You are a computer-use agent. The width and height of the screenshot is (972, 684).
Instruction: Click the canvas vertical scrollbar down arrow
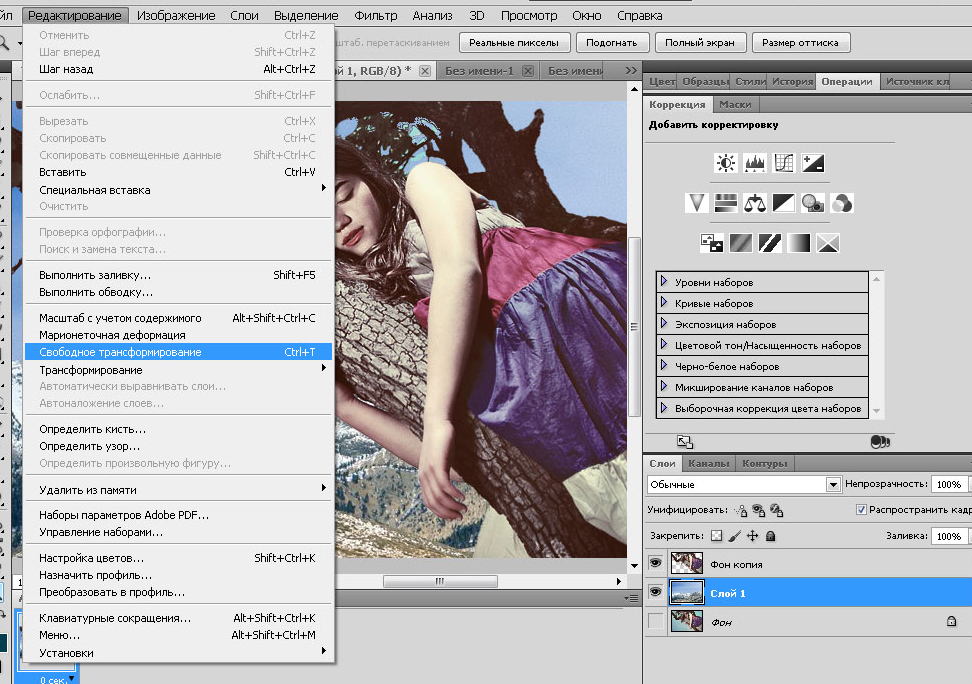[634, 566]
